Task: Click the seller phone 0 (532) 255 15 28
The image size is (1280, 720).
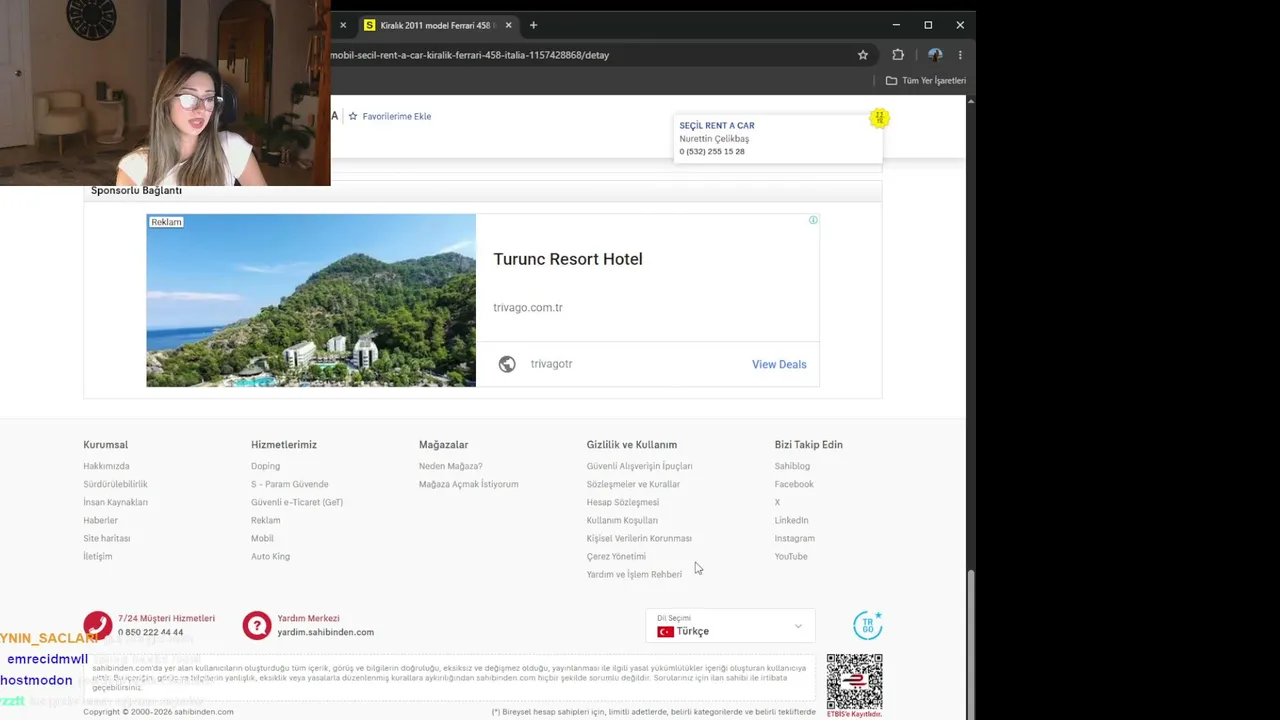Action: point(712,152)
